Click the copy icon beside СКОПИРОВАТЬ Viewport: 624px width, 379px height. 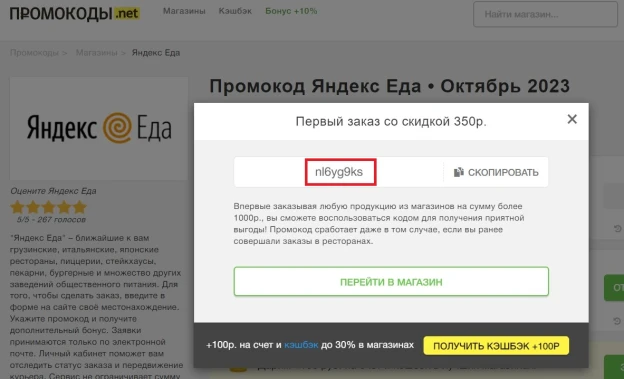click(459, 172)
